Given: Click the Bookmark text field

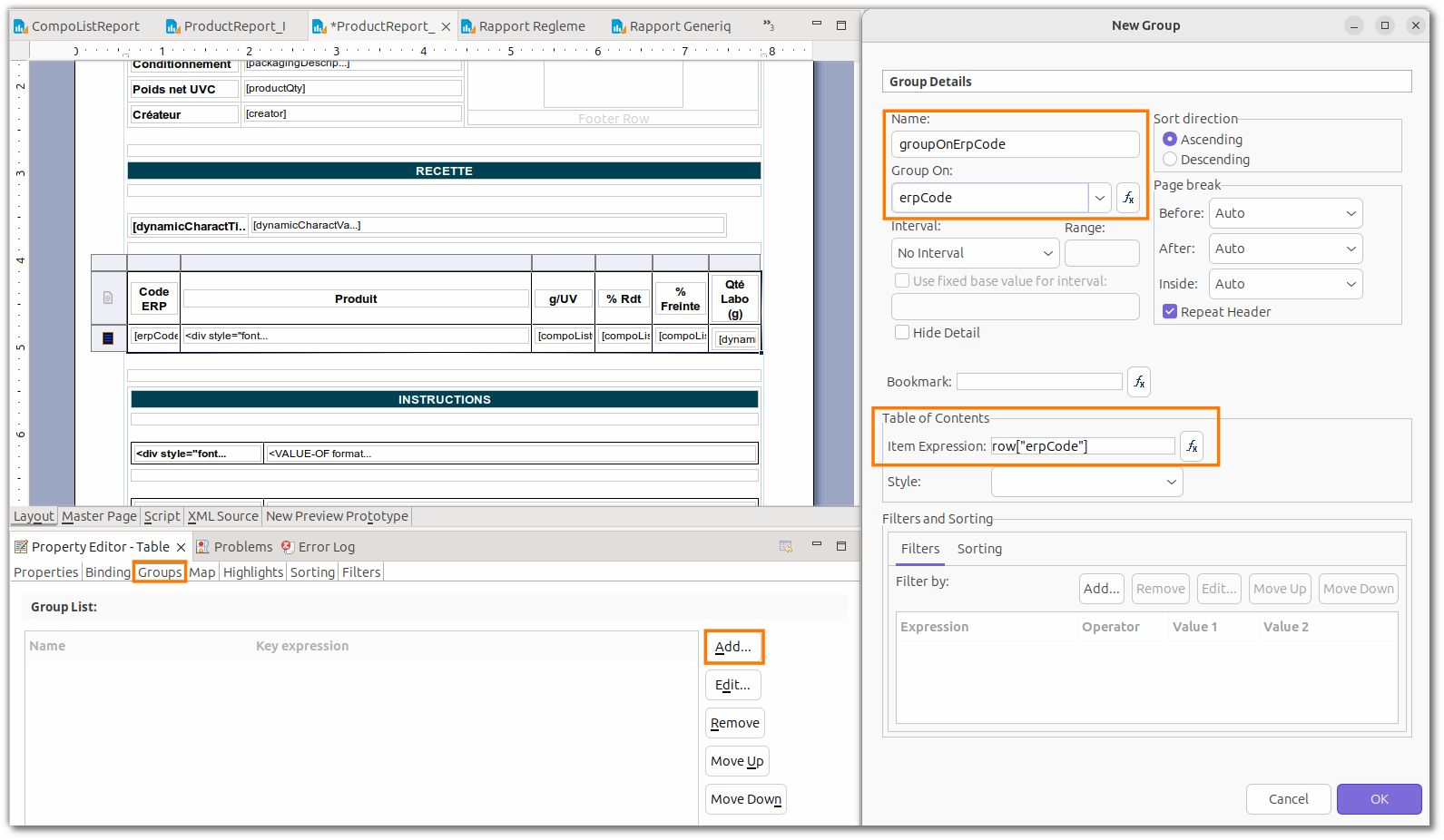Looking at the screenshot, I should [1039, 382].
